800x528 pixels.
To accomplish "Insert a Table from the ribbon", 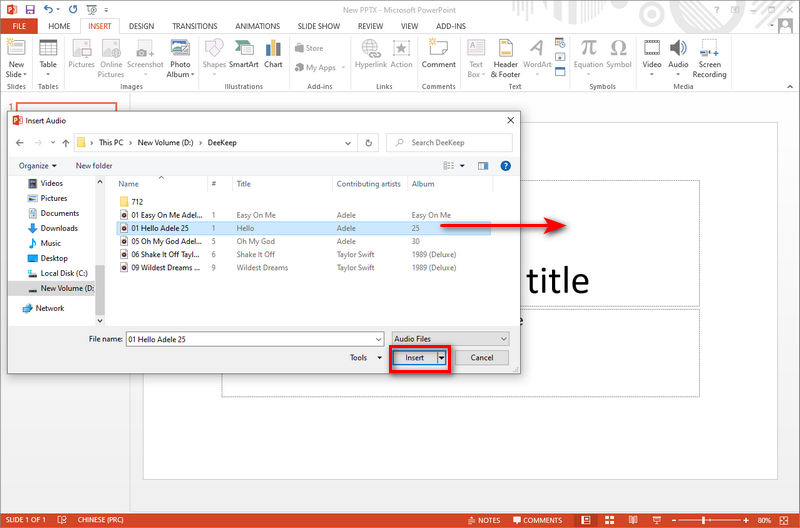I will 48,57.
